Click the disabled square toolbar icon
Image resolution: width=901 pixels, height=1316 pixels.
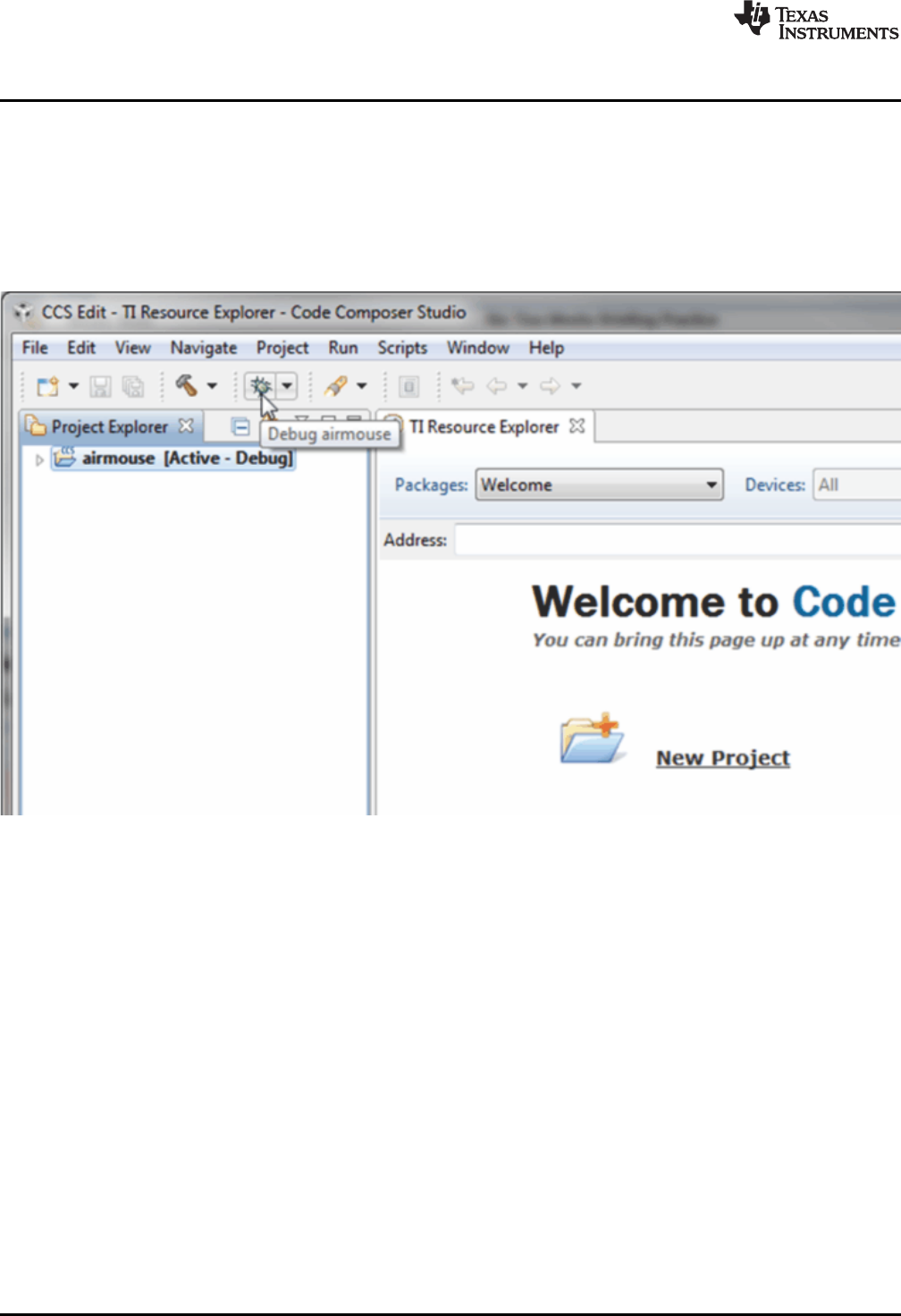[x=409, y=386]
